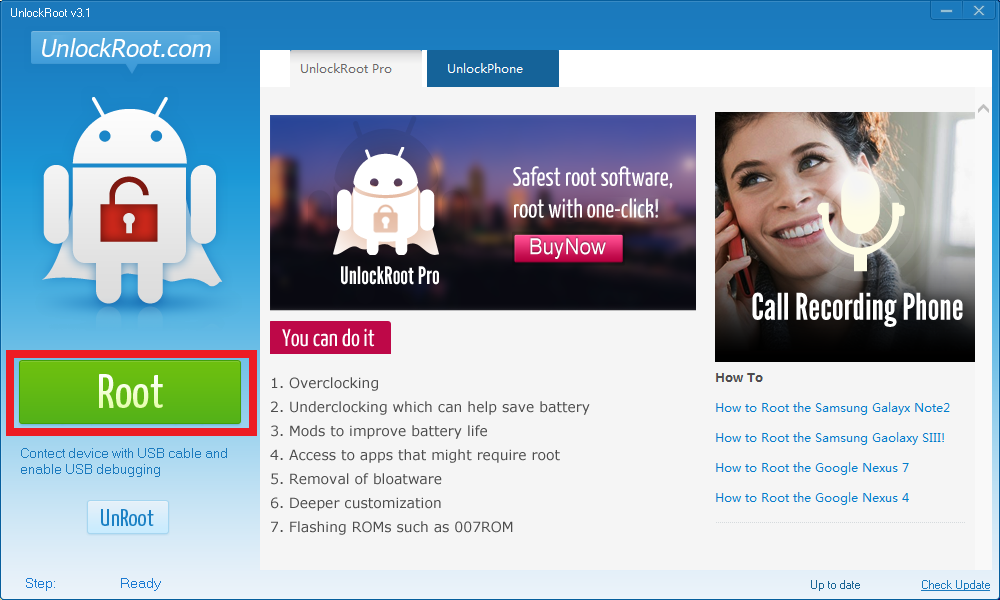Image resolution: width=1000 pixels, height=600 pixels.
Task: Open the UnlockRoot Pro banner ad
Action: click(x=483, y=212)
